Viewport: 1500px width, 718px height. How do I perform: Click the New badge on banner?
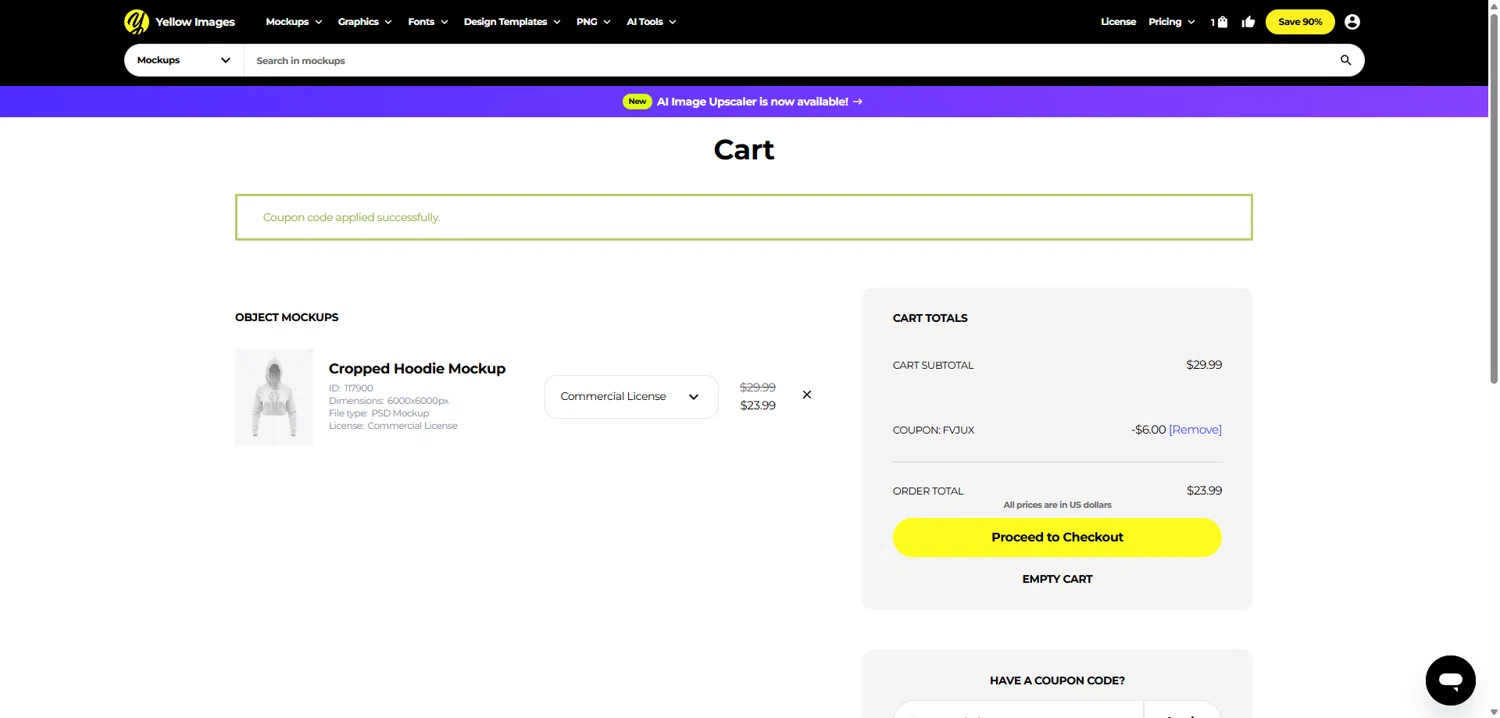coord(637,101)
